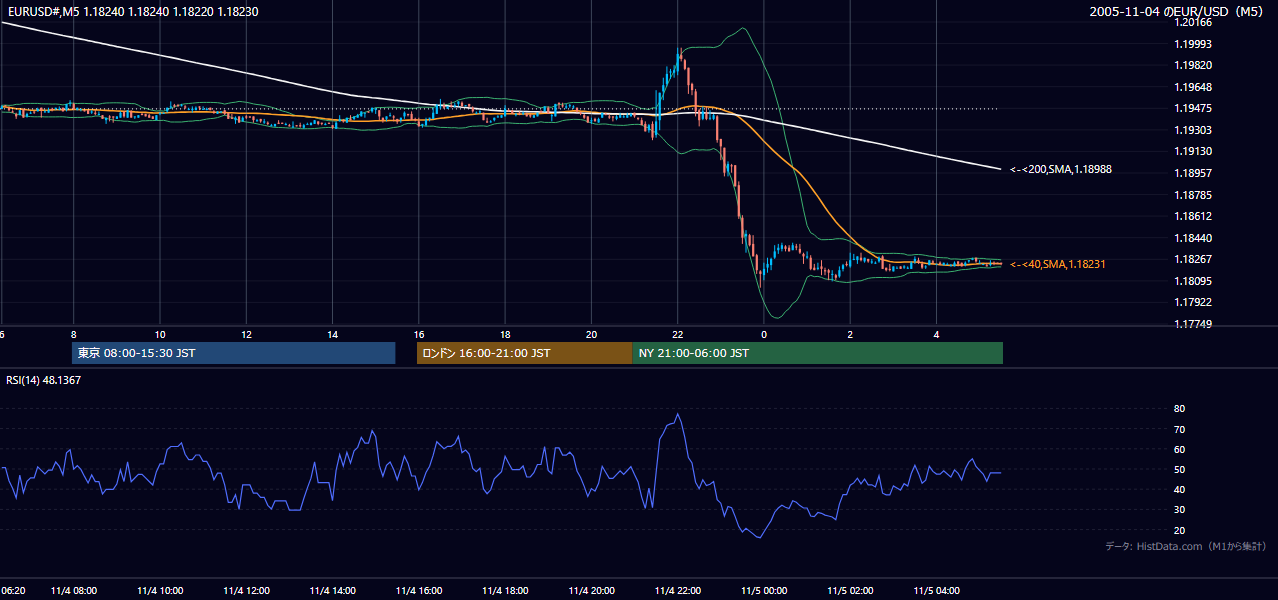This screenshot has height=600, width=1278.
Task: Click the RSI 60 level label
Action: coord(1179,449)
